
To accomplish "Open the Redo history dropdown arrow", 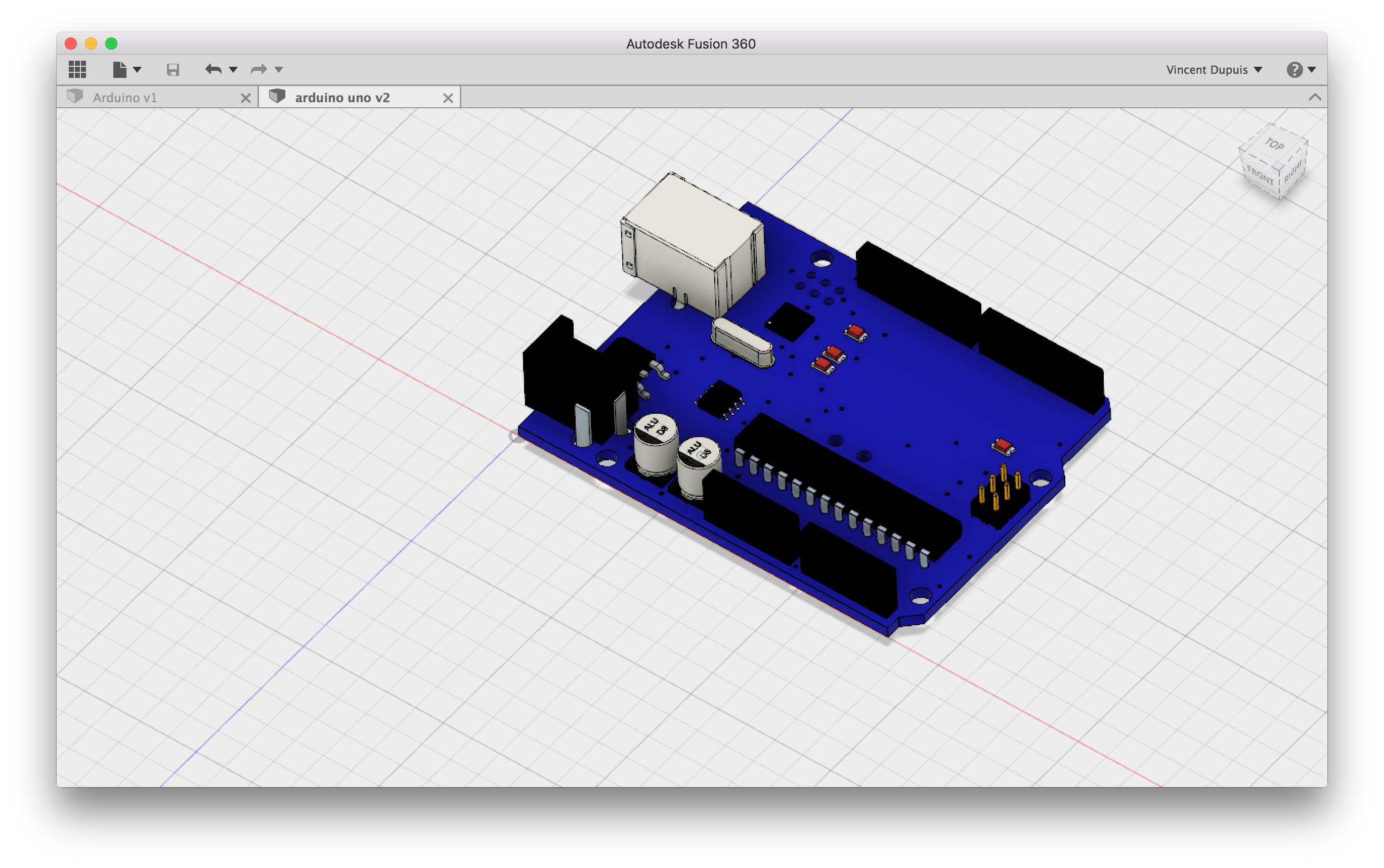I will [x=279, y=70].
